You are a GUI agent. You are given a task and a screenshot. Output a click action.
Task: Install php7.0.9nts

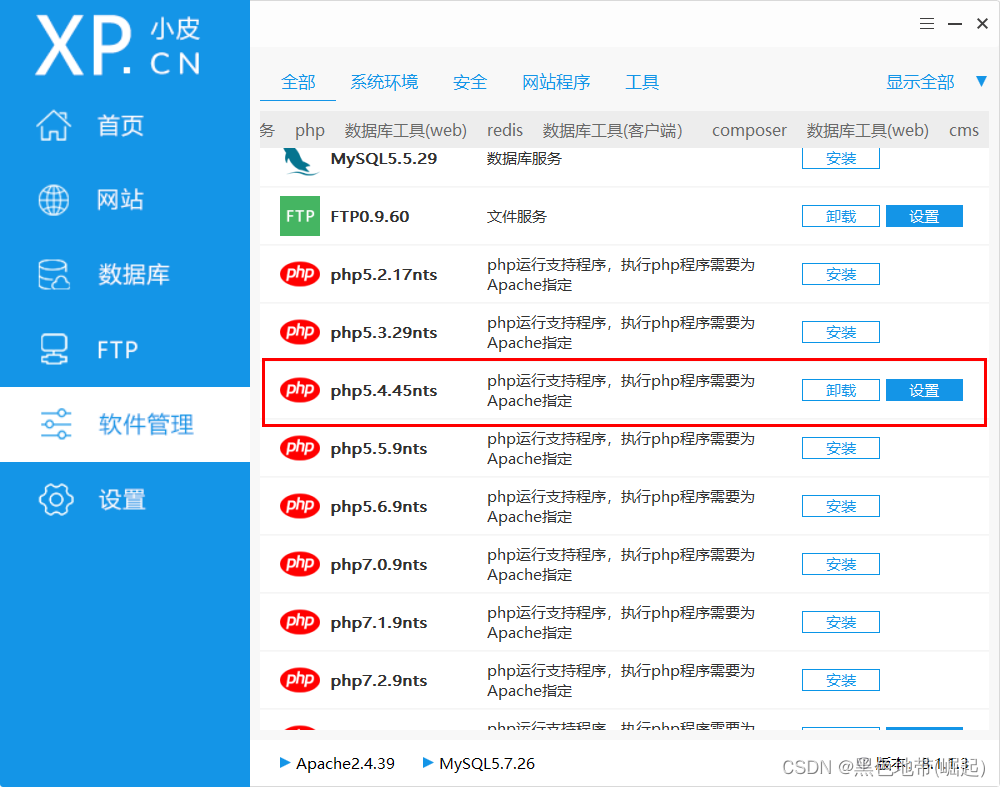tap(841, 564)
